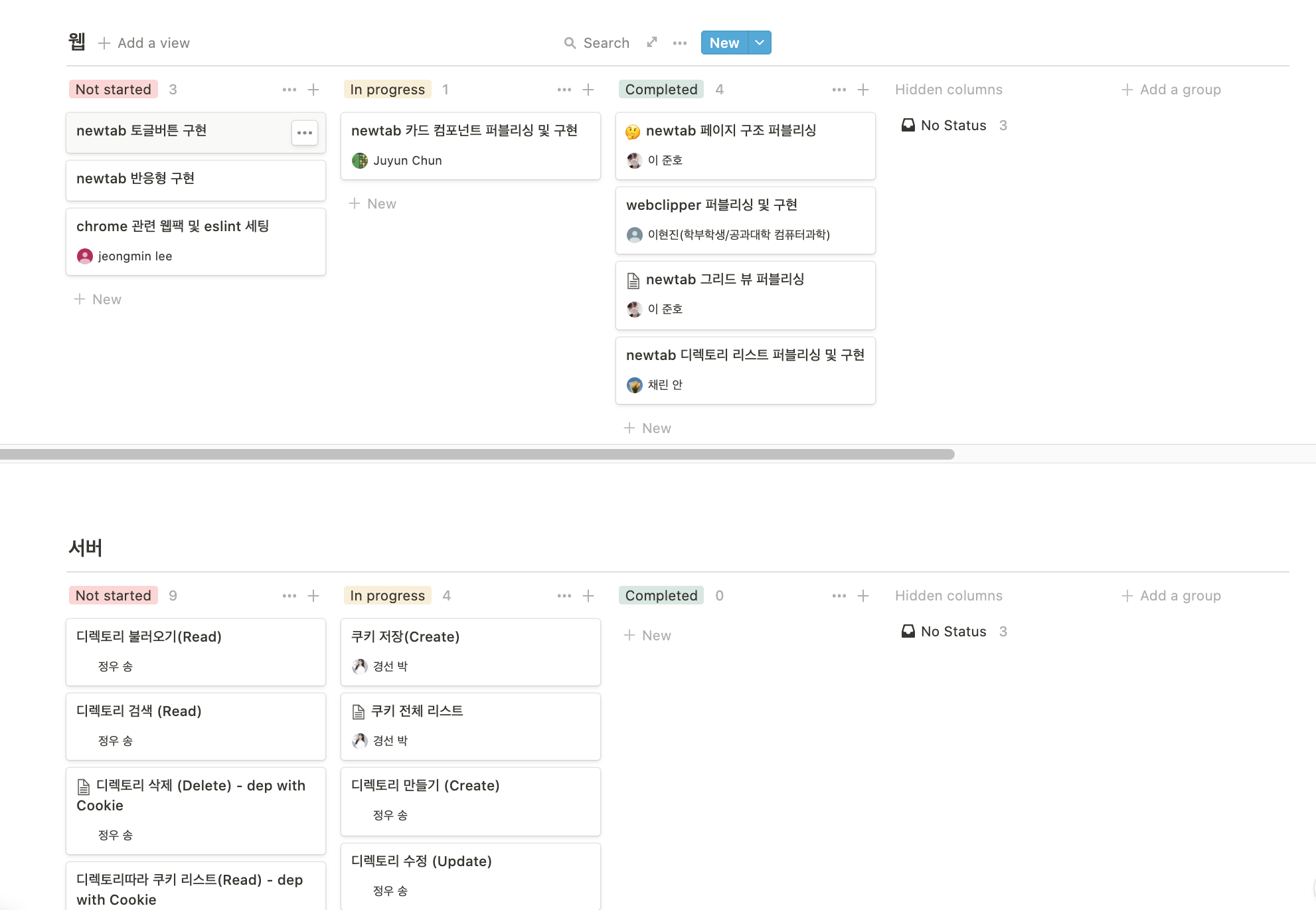Add New card under web In progress column
This screenshot has width=1316, height=910.
coord(373,204)
